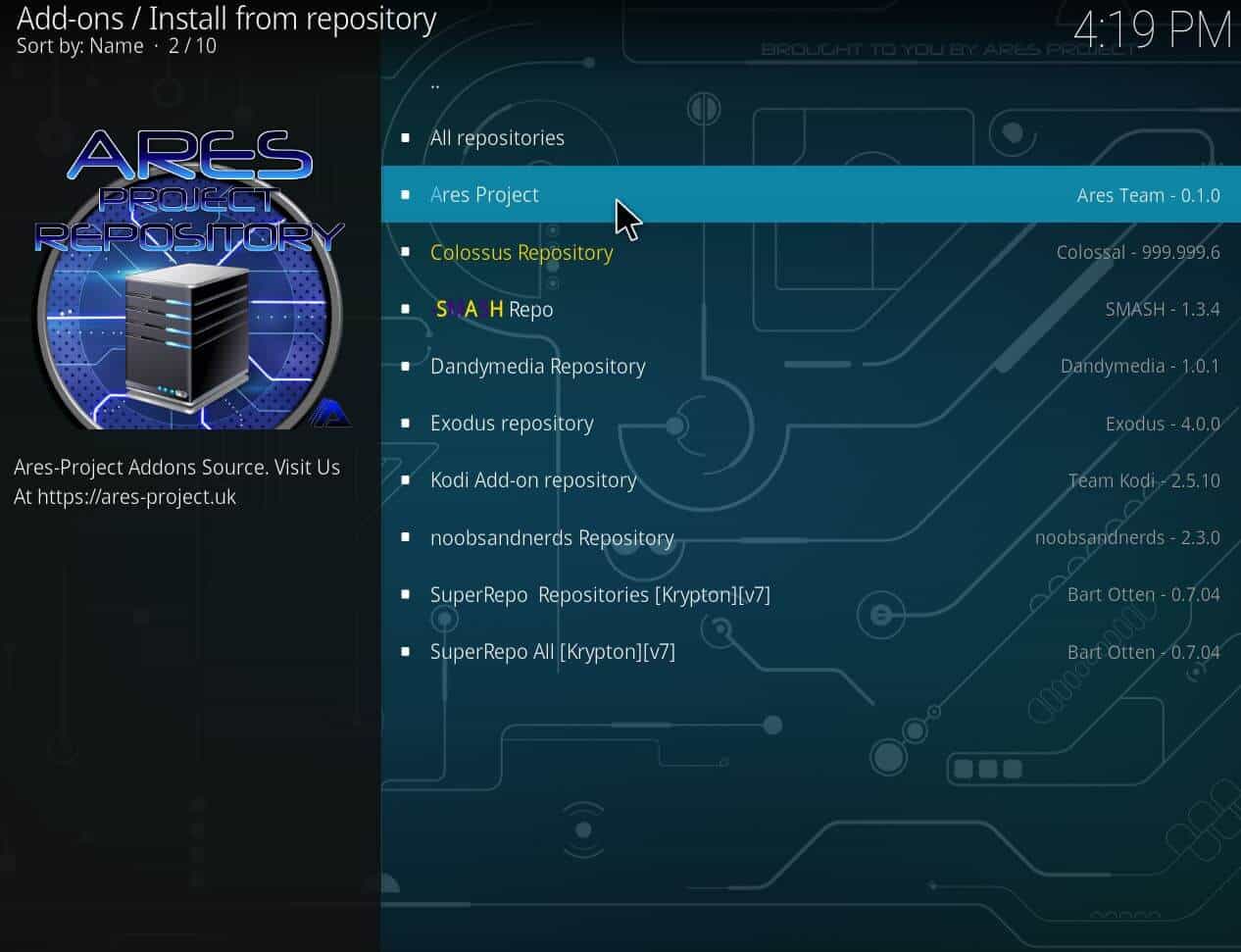Open SuperRepo All [Krypton][v7]
This screenshot has width=1241, height=952.
811,651
